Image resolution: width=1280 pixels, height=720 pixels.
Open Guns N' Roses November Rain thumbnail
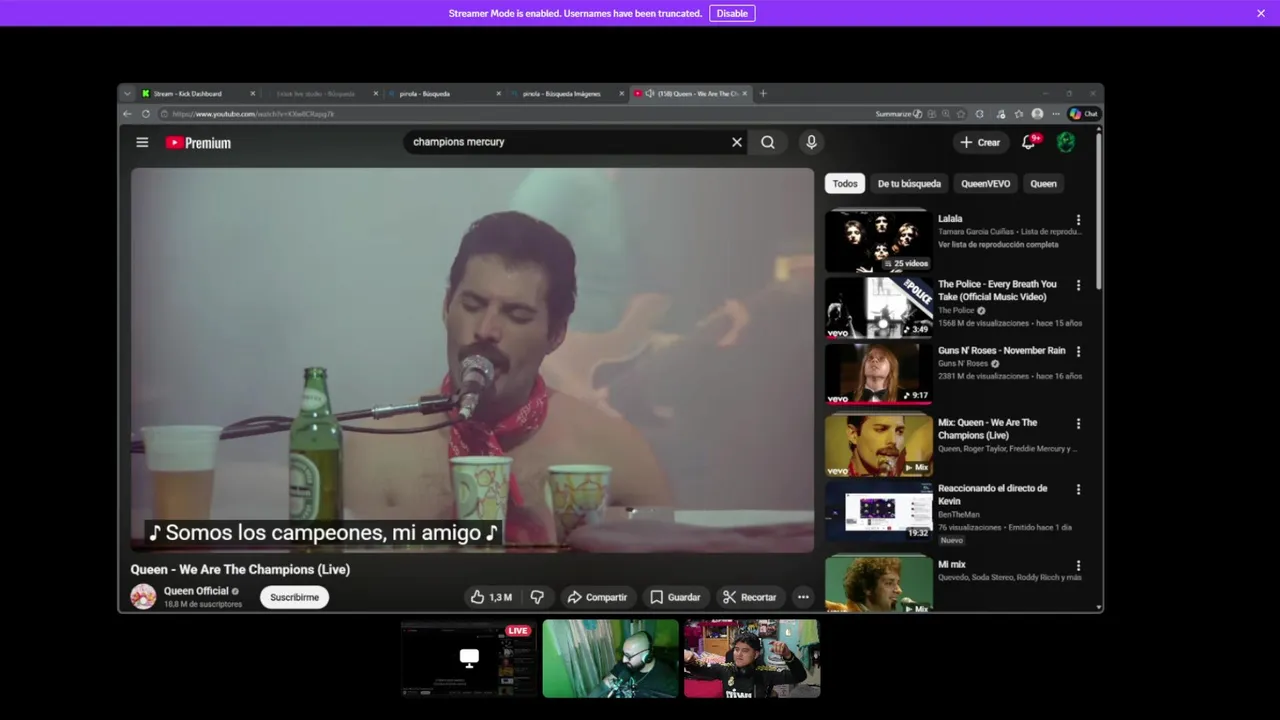[x=878, y=373]
